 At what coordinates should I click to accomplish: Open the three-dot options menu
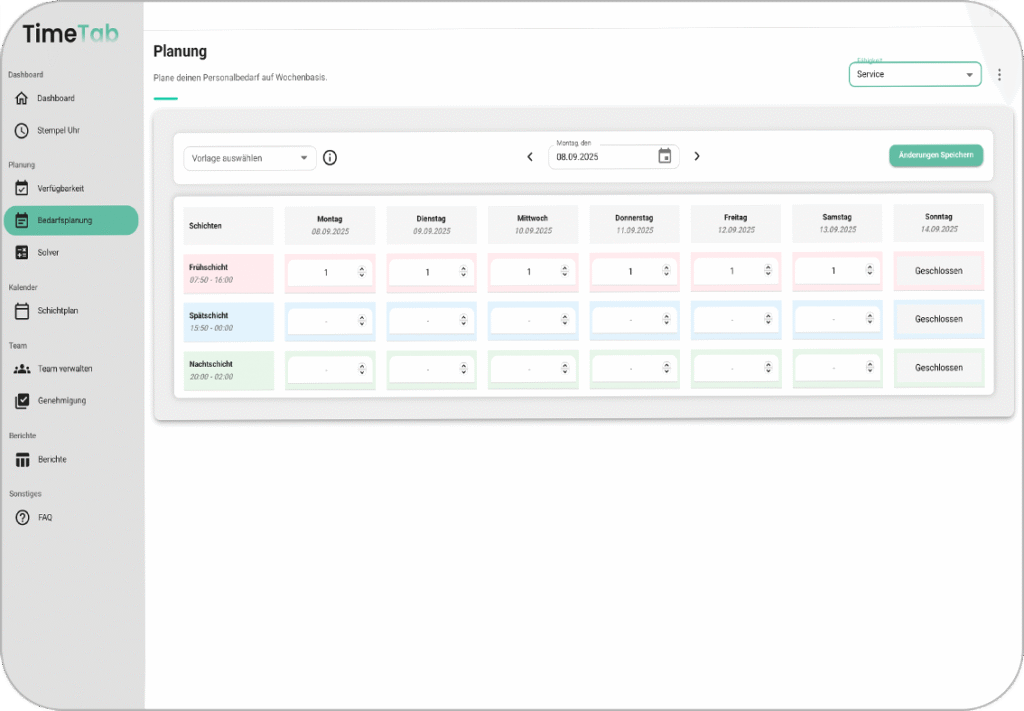click(999, 75)
